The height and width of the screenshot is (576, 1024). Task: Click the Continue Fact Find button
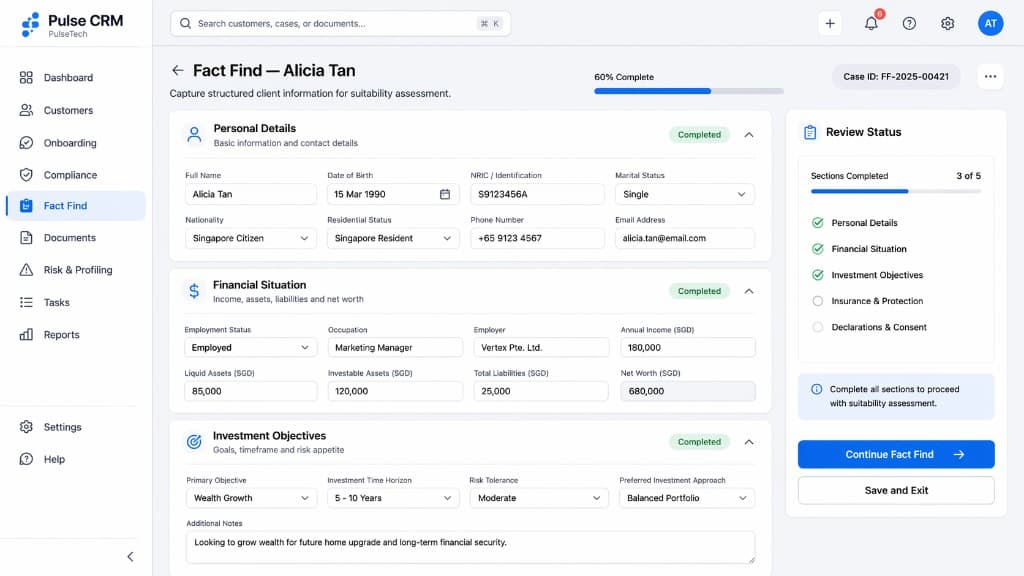point(895,454)
